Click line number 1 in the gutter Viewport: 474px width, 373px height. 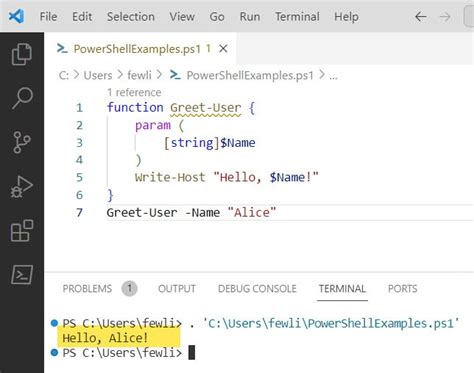(79, 108)
